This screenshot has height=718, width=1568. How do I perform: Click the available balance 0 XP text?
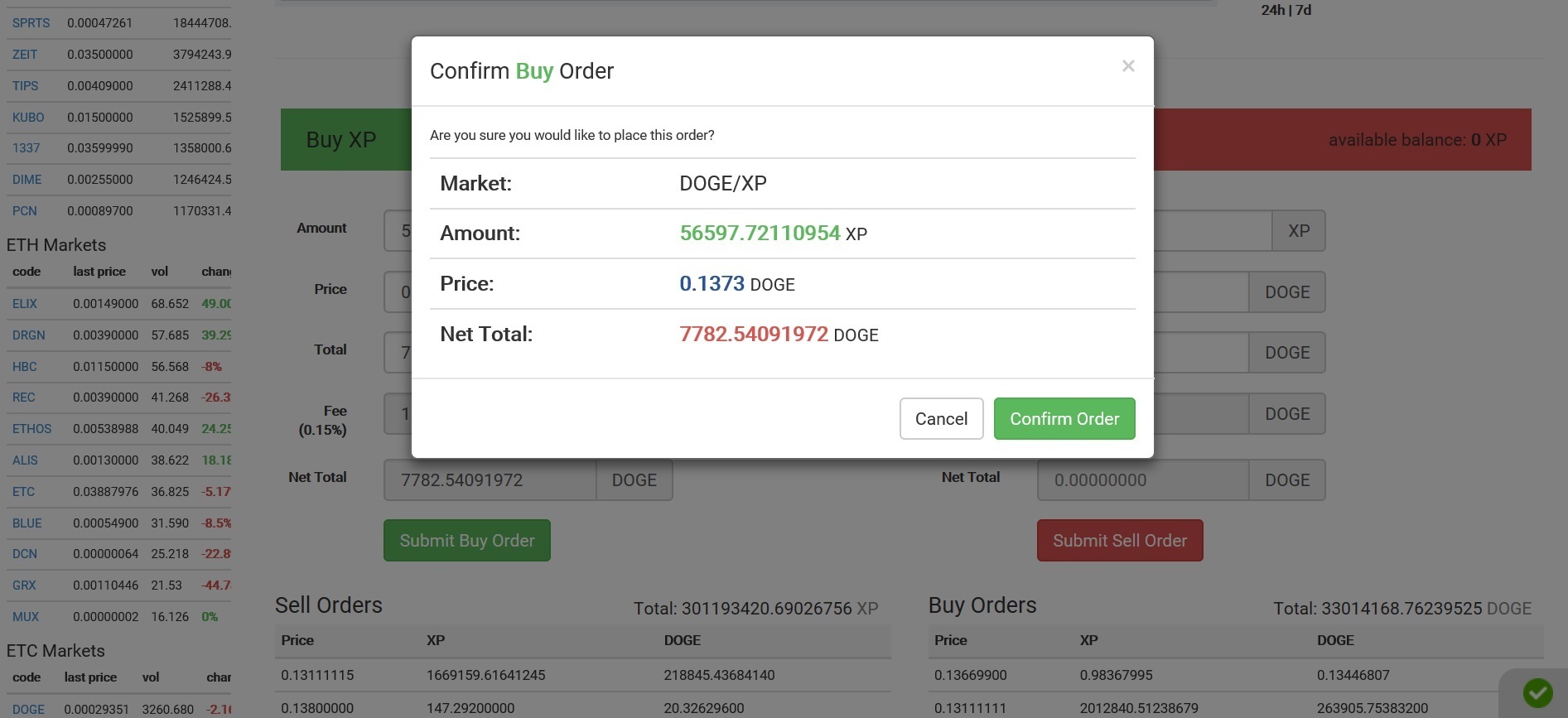pyautogui.click(x=1417, y=140)
